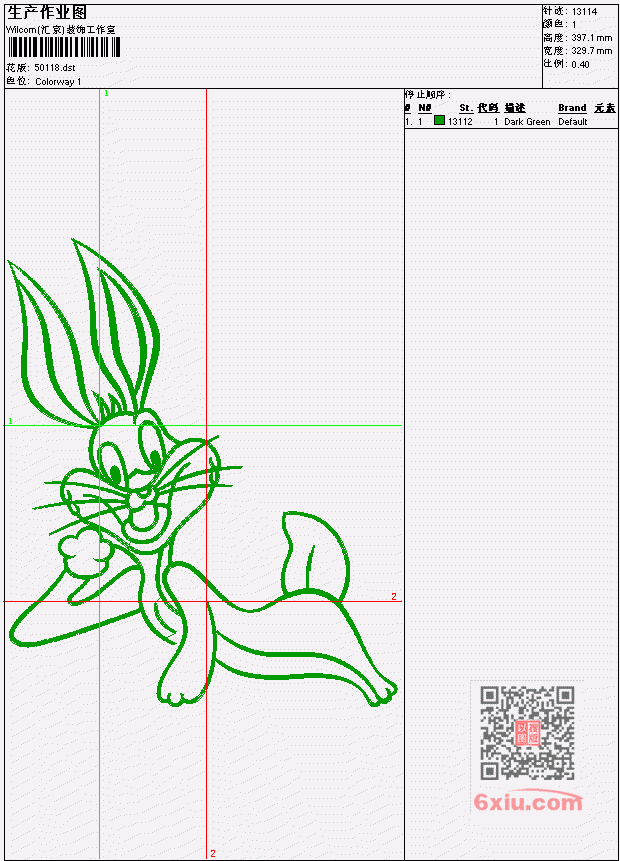The image size is (620, 861).
Task: Click the Wilcom(汇京) studio name text
Action: pos(60,30)
